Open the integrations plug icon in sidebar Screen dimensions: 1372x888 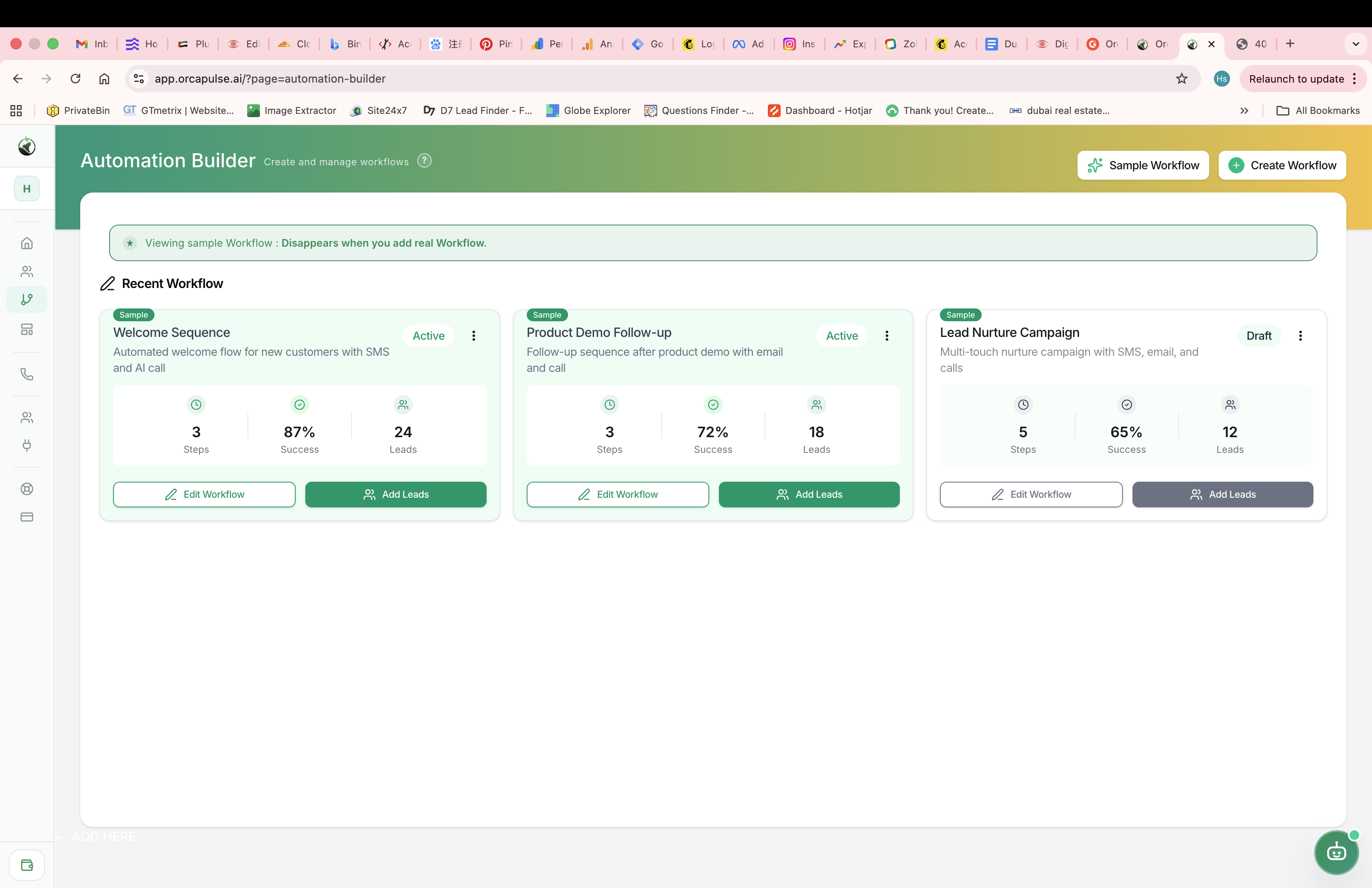[x=26, y=445]
